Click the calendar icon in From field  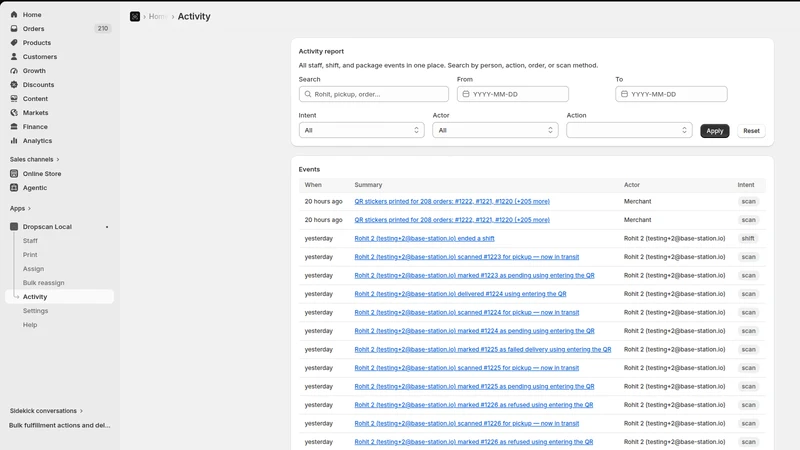[466, 94]
